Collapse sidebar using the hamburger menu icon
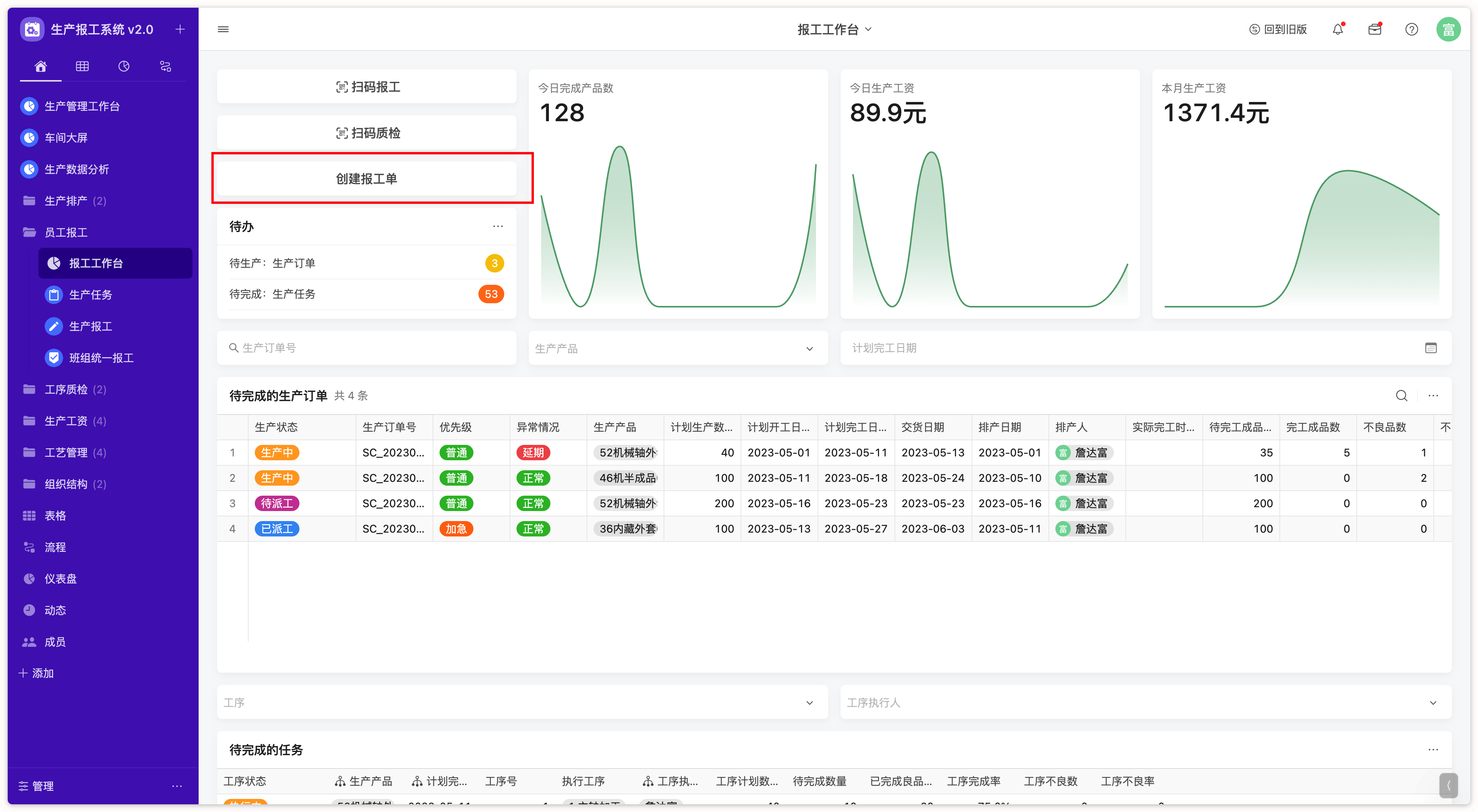 (x=223, y=29)
